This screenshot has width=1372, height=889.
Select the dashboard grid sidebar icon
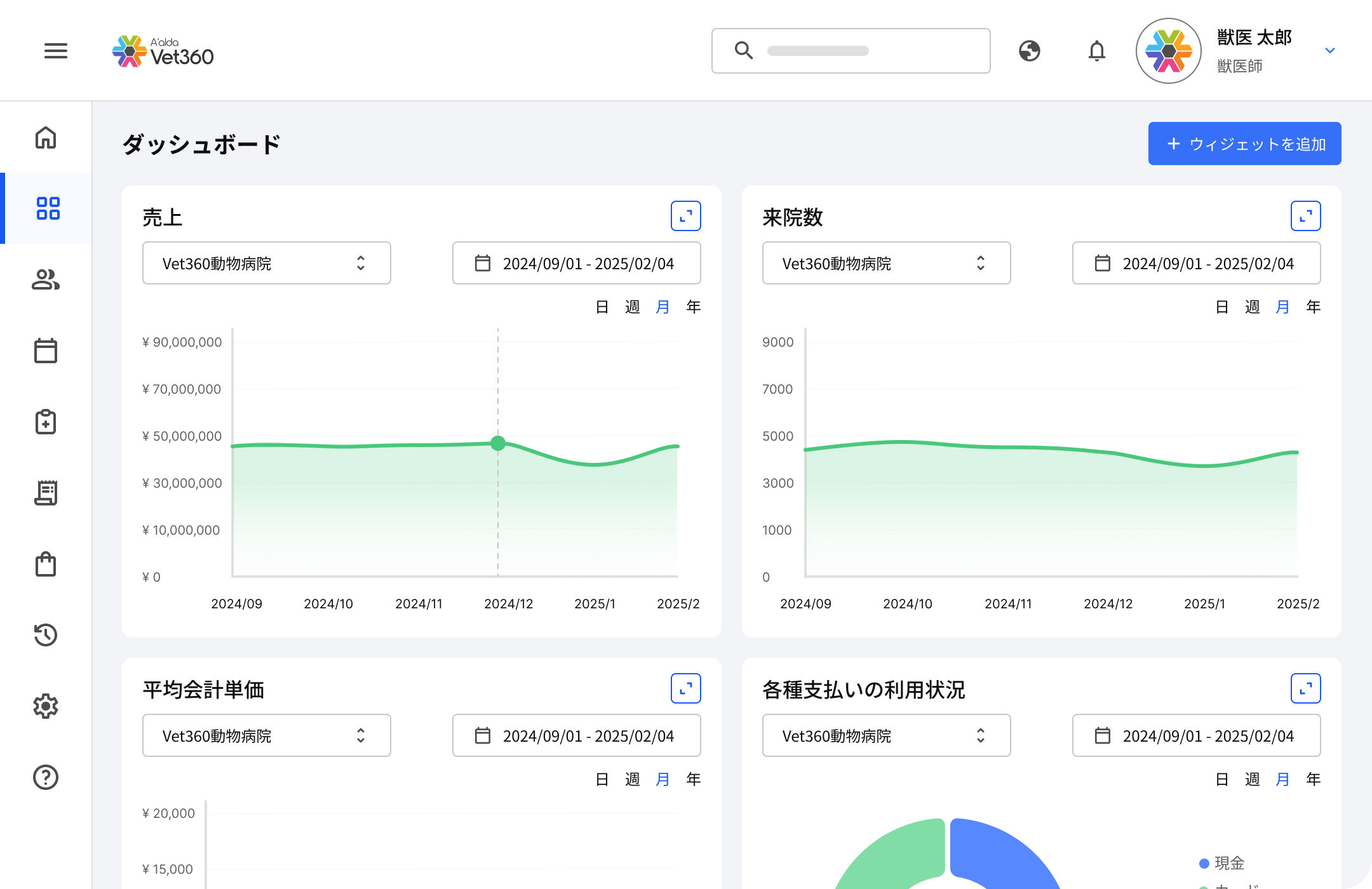[48, 208]
